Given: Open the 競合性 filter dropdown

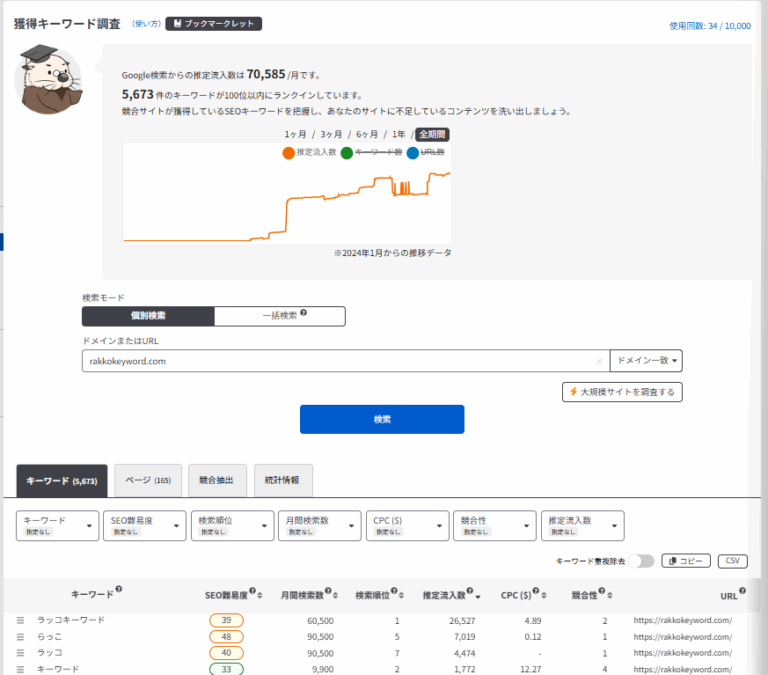Looking at the screenshot, I should pos(495,526).
